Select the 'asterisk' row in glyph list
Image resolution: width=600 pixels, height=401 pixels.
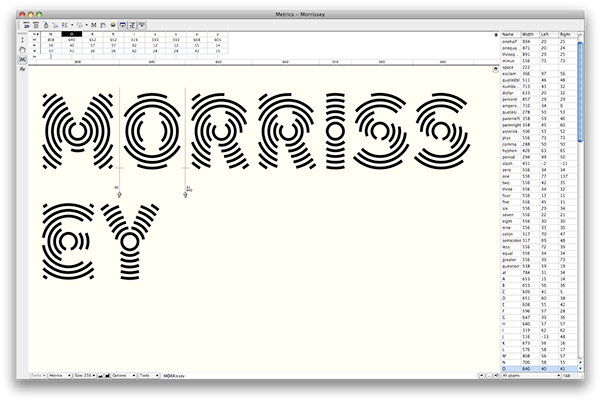(539, 131)
